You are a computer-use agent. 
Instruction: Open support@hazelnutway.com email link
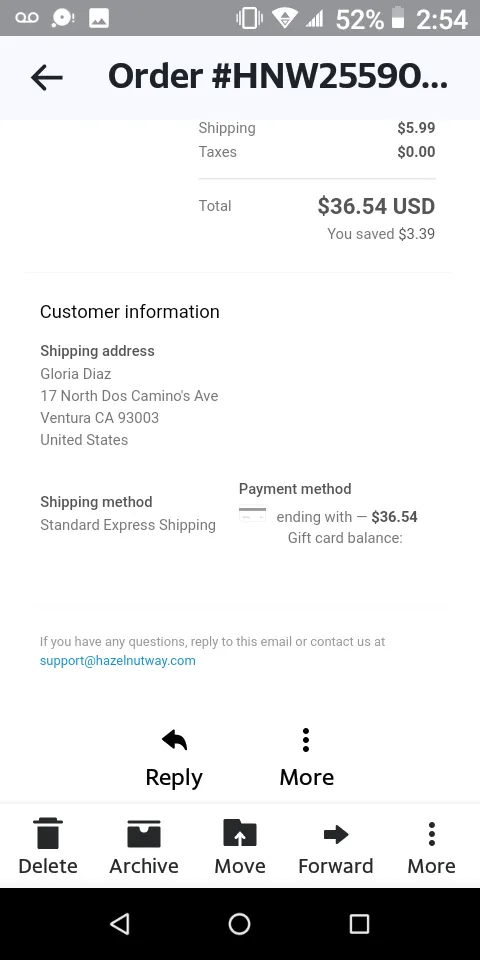point(118,661)
